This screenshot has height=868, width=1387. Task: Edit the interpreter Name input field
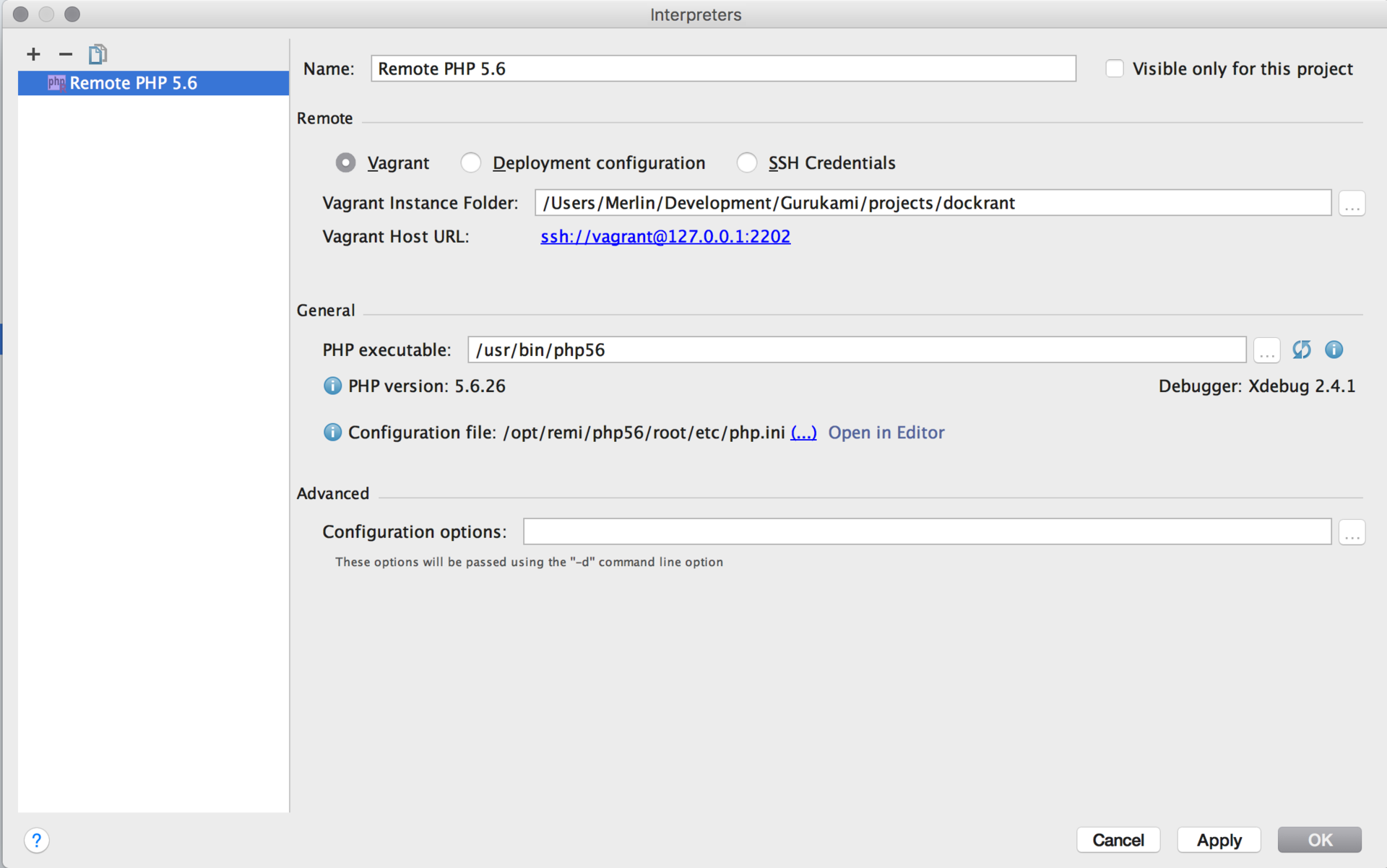click(720, 68)
